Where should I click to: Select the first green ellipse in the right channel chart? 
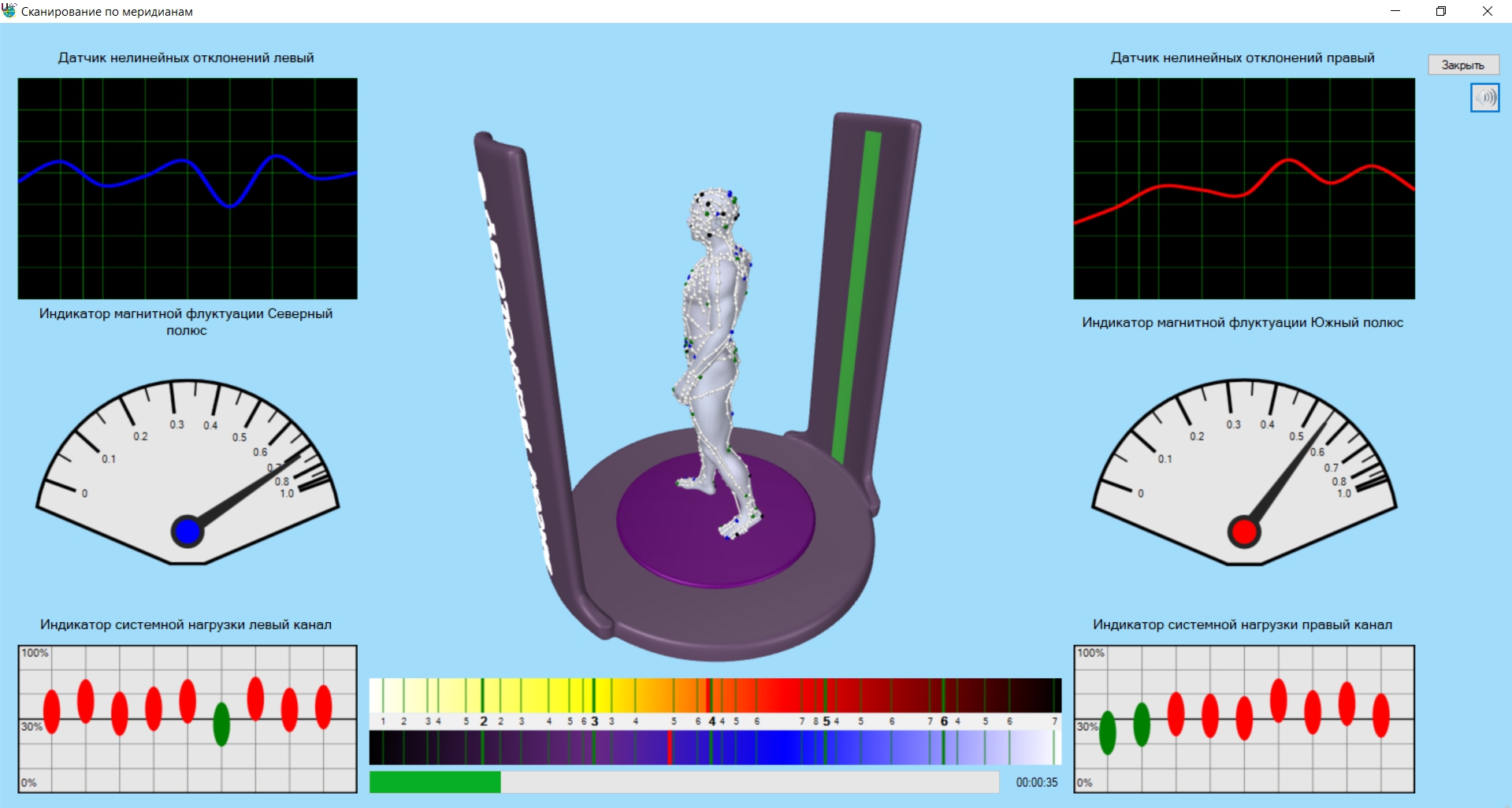pos(1107,732)
